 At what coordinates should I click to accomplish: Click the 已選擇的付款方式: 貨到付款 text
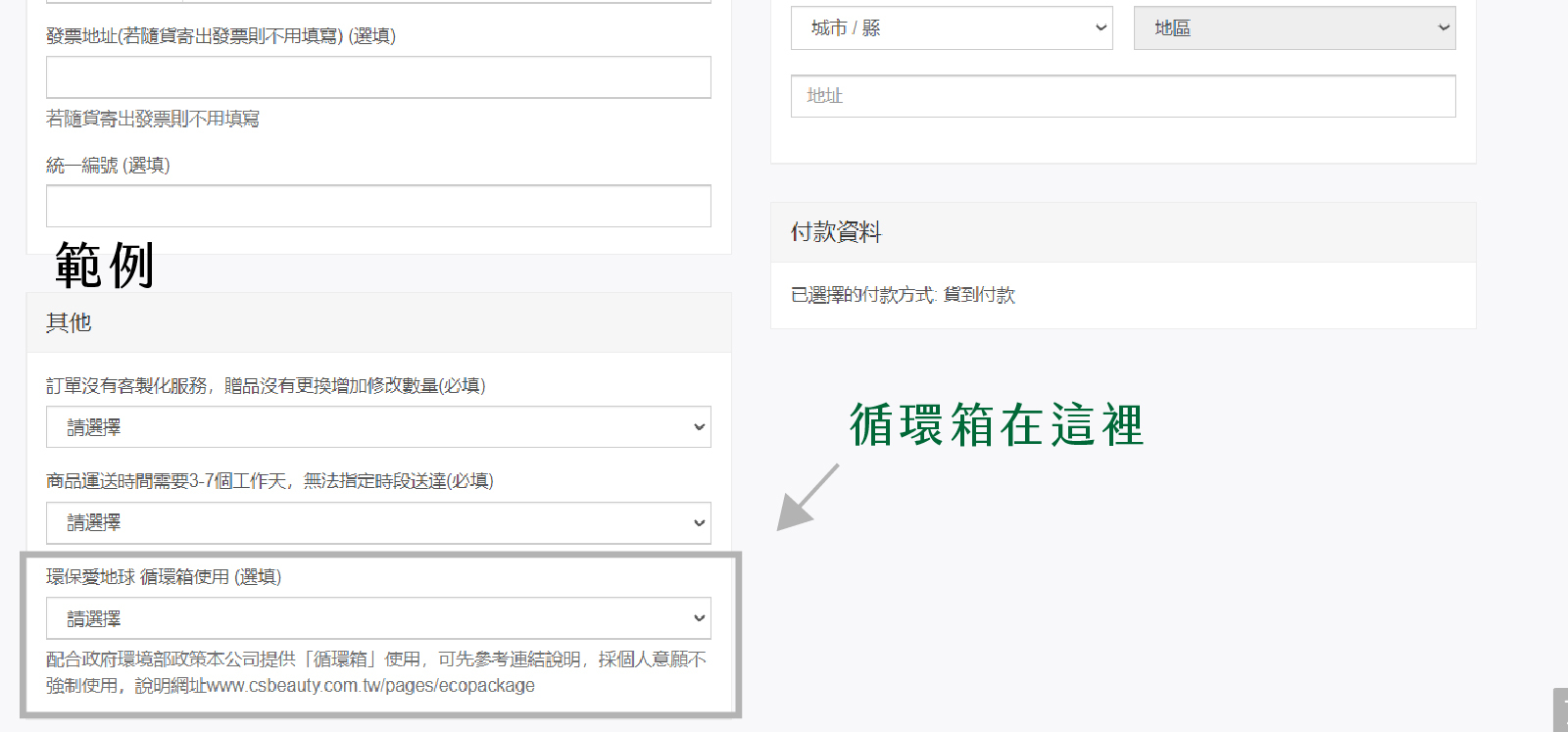pos(903,295)
